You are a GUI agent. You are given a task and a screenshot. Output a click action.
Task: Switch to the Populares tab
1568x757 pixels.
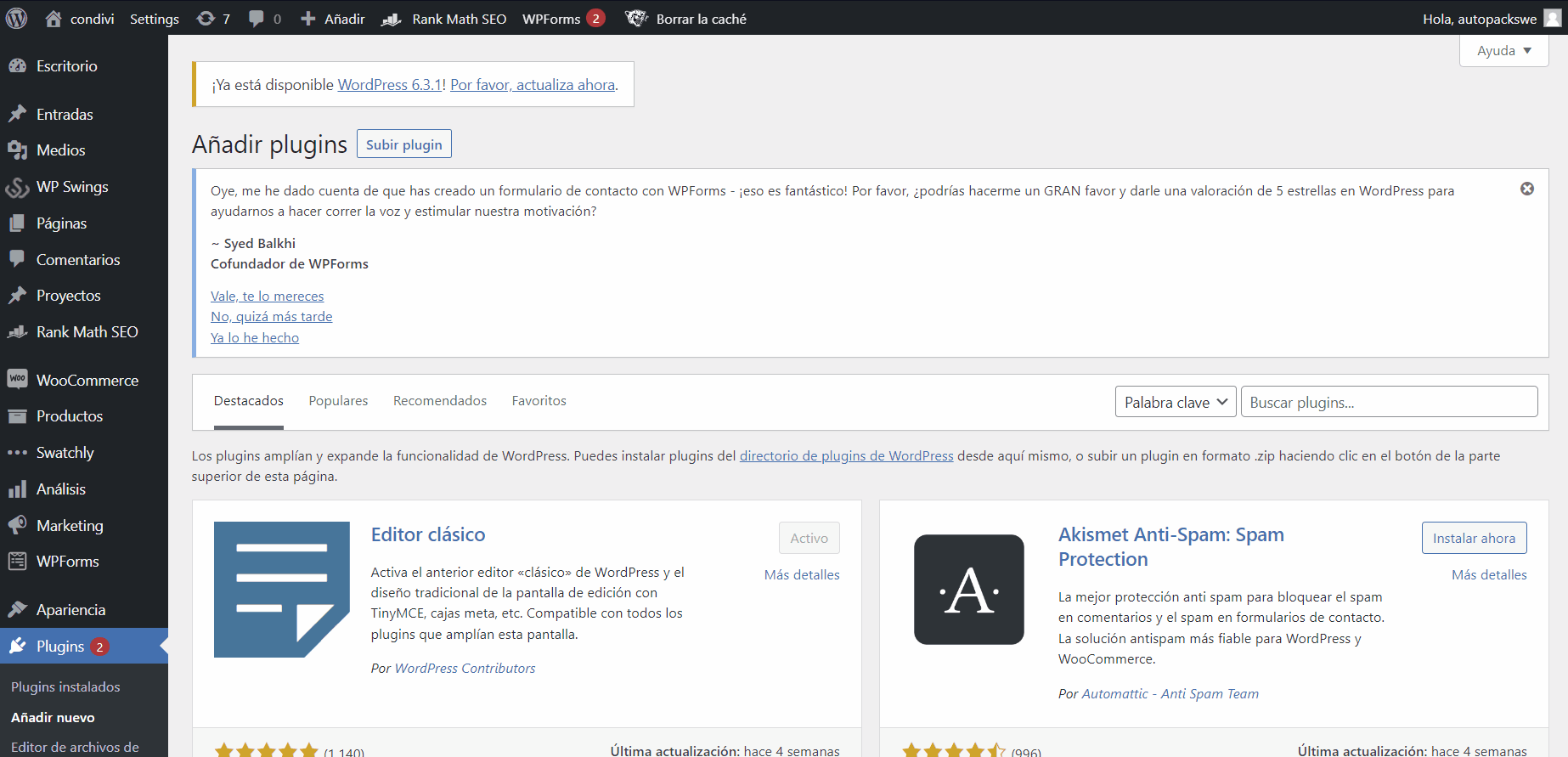point(338,401)
